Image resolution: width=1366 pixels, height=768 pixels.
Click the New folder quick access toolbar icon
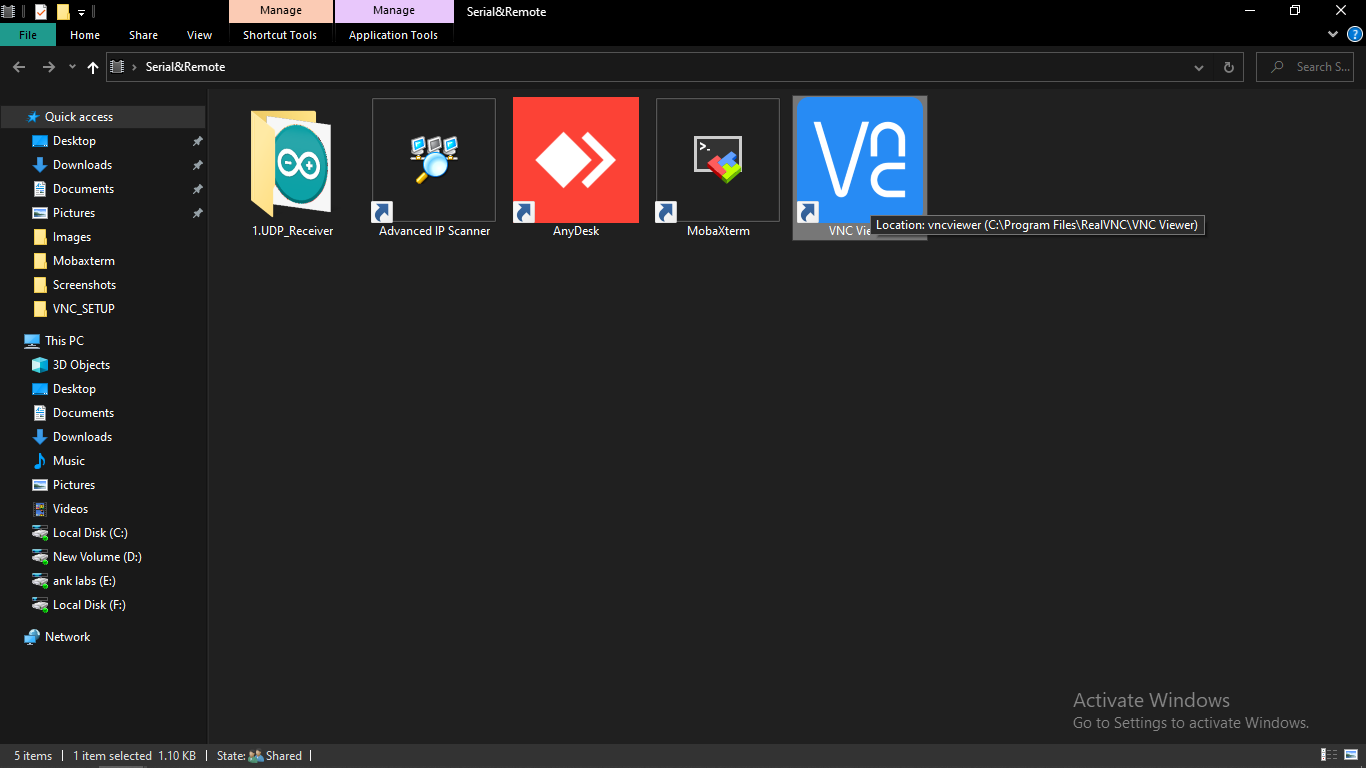coord(63,12)
